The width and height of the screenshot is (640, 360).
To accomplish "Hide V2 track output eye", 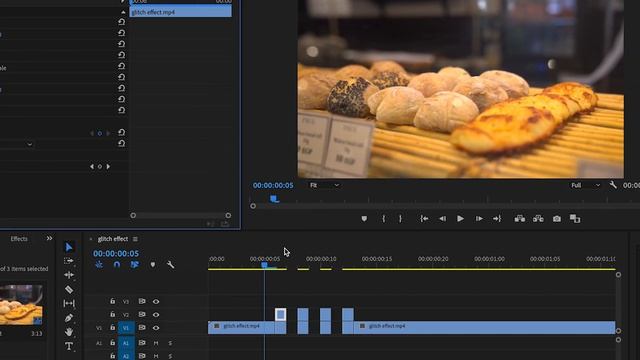I will tap(156, 315).
